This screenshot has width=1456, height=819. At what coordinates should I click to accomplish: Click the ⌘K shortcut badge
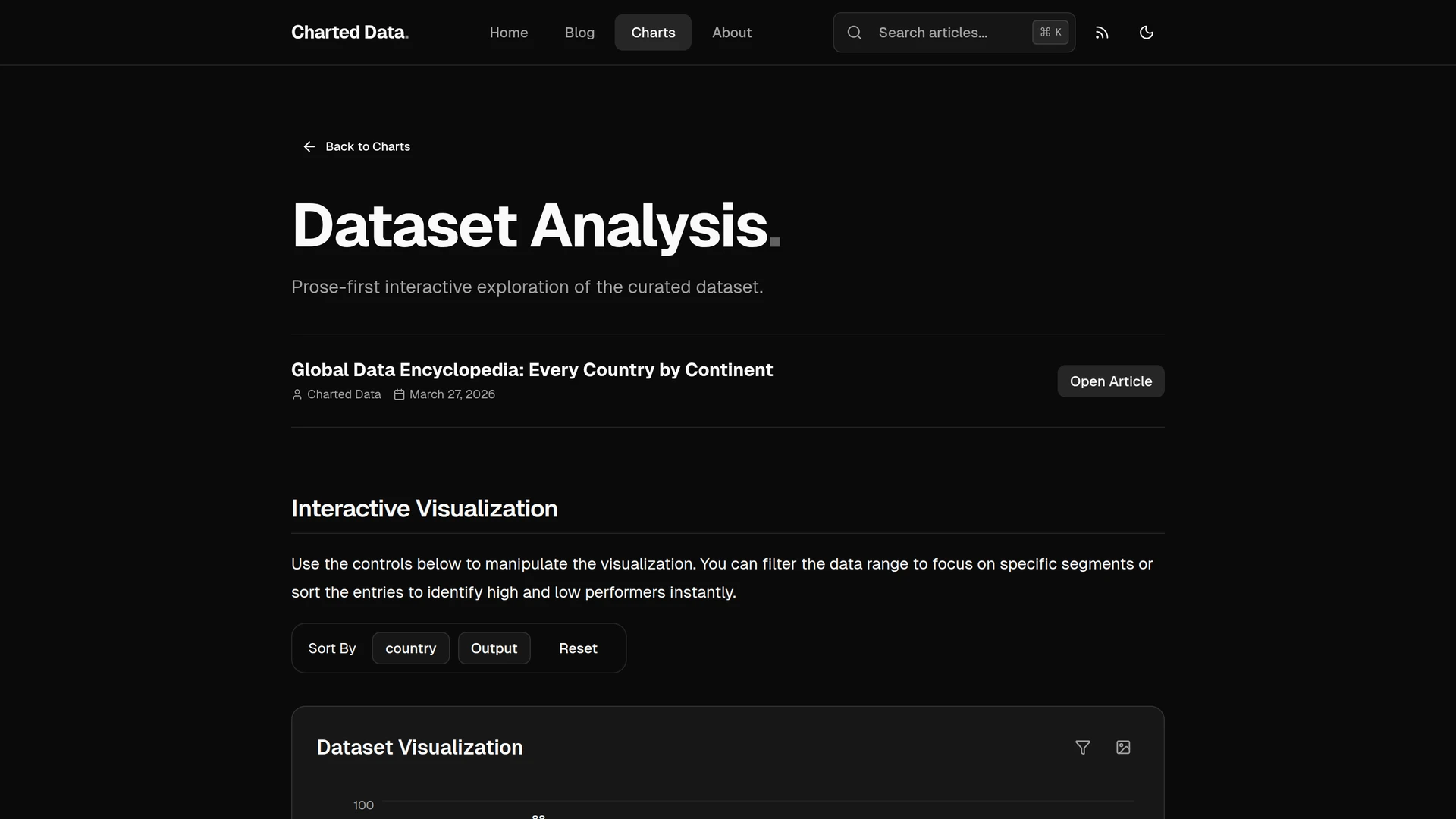pyautogui.click(x=1050, y=33)
